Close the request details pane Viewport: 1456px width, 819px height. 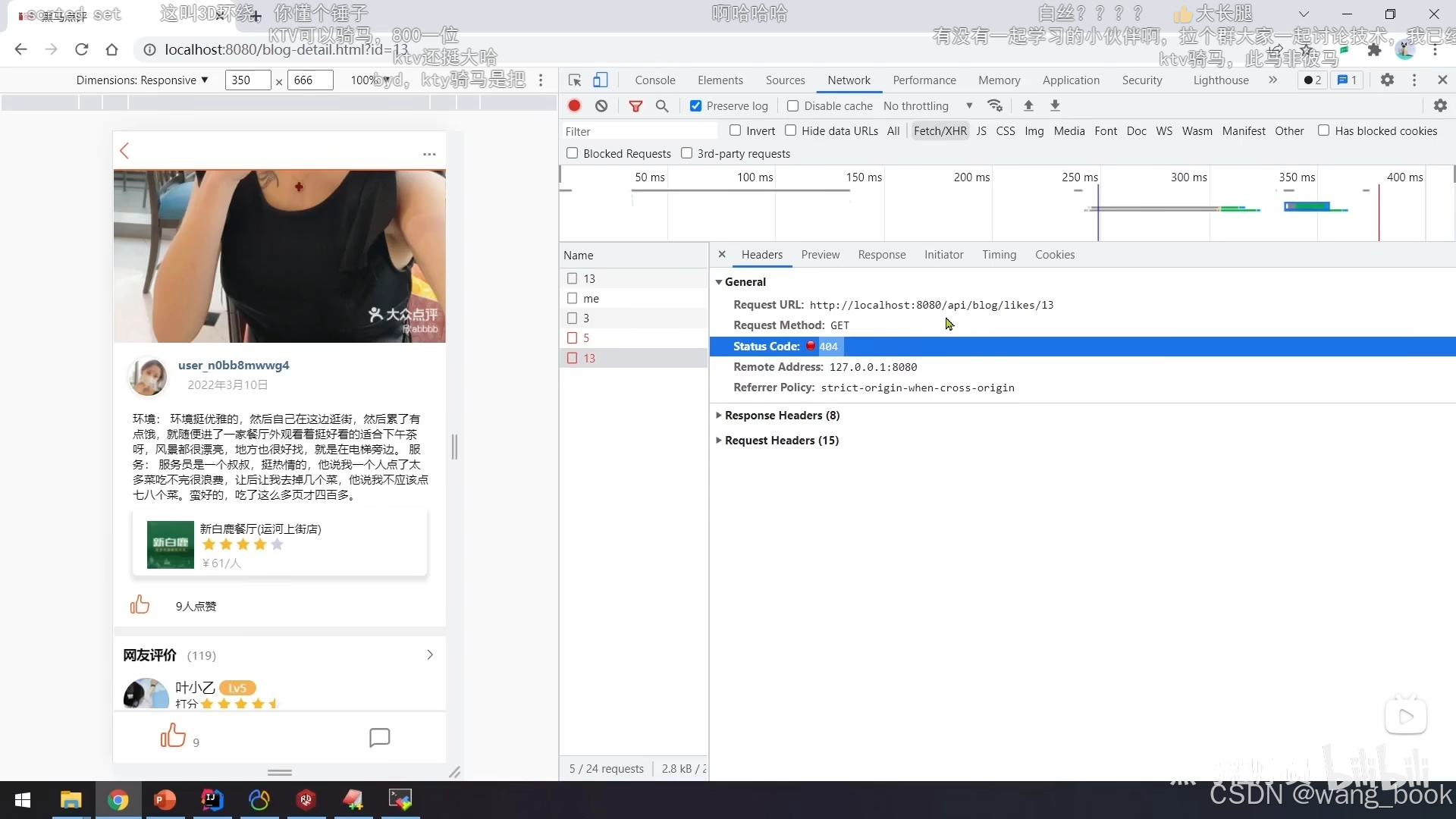pos(722,255)
